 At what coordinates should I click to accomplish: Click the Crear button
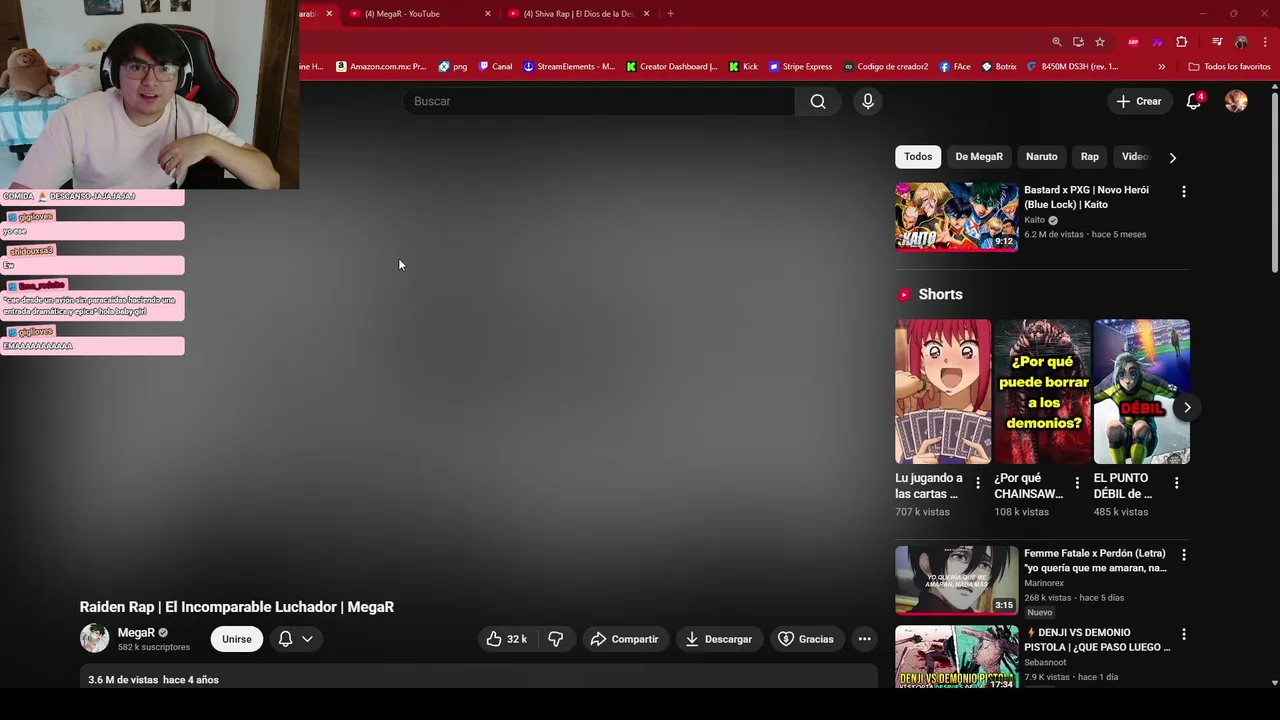click(x=1139, y=101)
